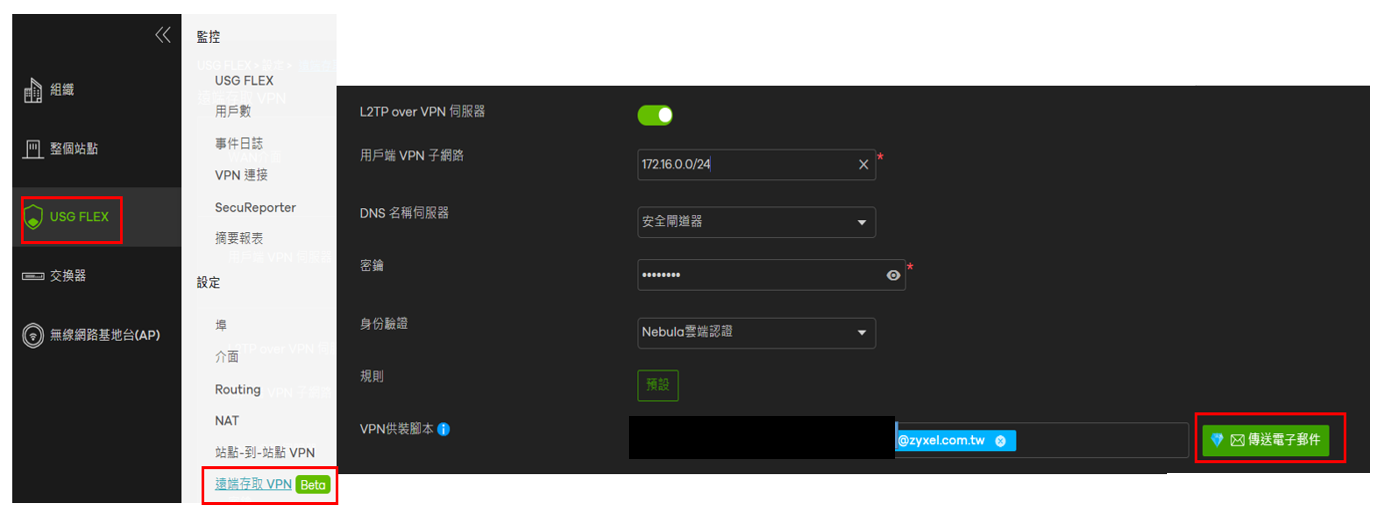Open Routing under 設定 menu

[x=238, y=390]
